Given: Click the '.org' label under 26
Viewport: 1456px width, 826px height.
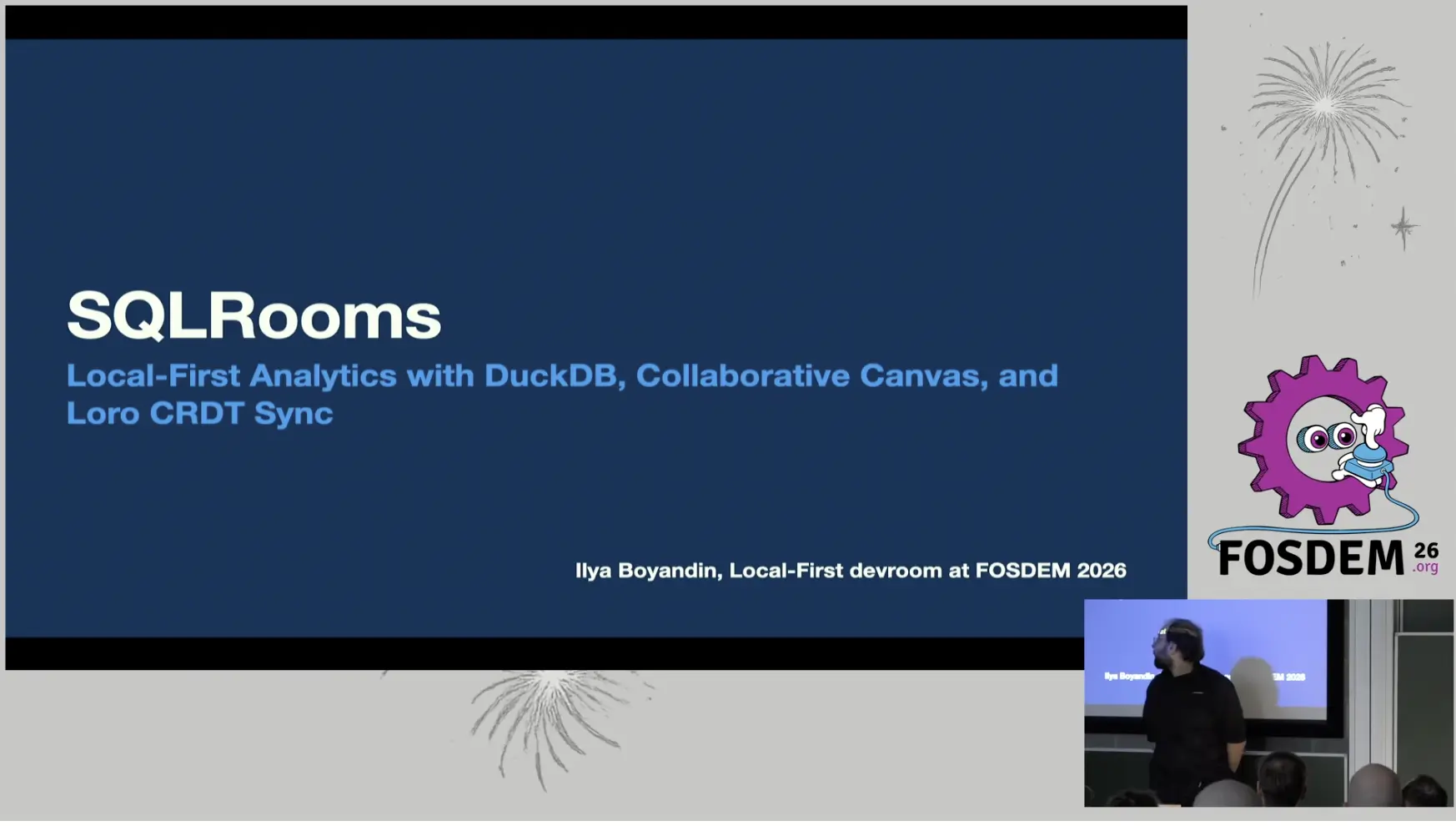Looking at the screenshot, I should point(1426,567).
